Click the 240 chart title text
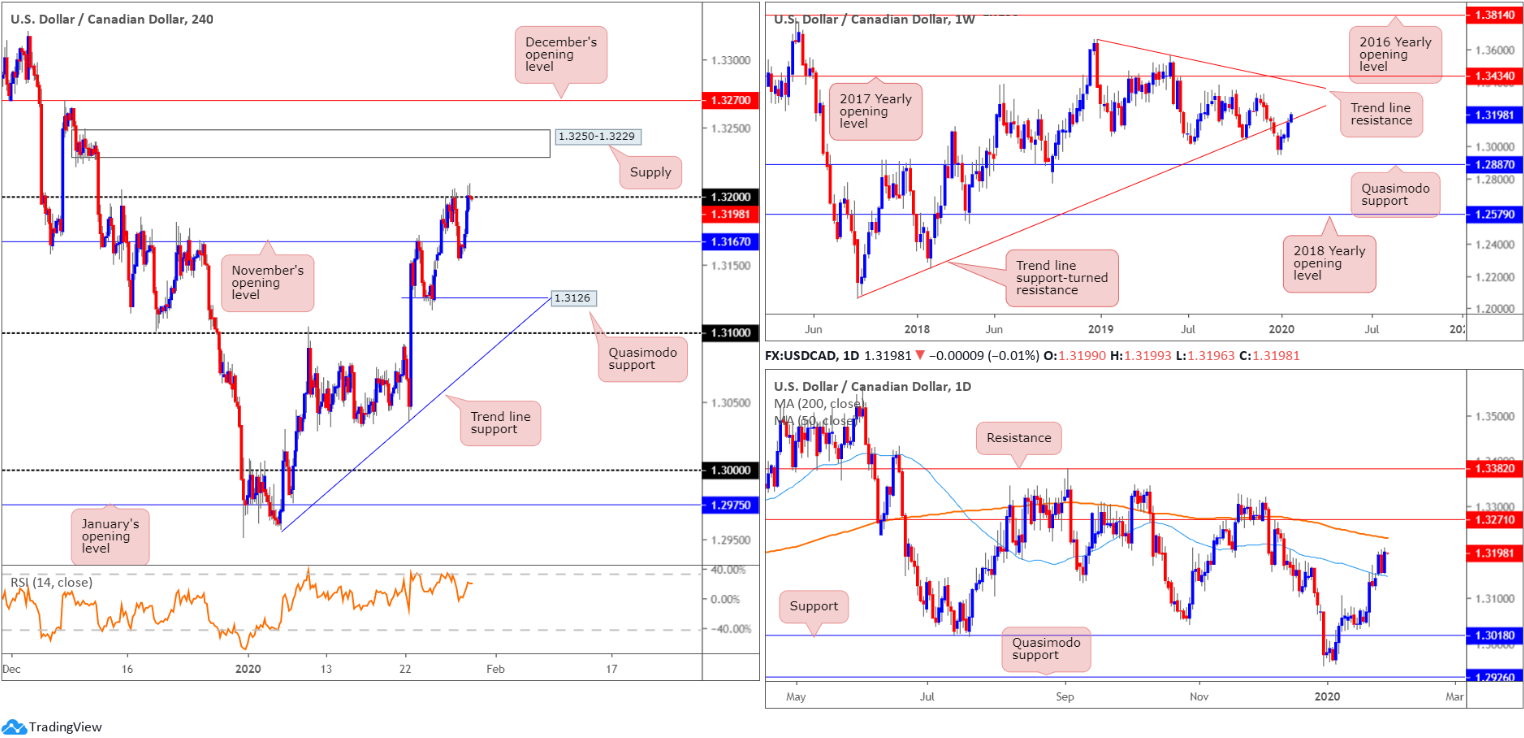 coord(112,18)
